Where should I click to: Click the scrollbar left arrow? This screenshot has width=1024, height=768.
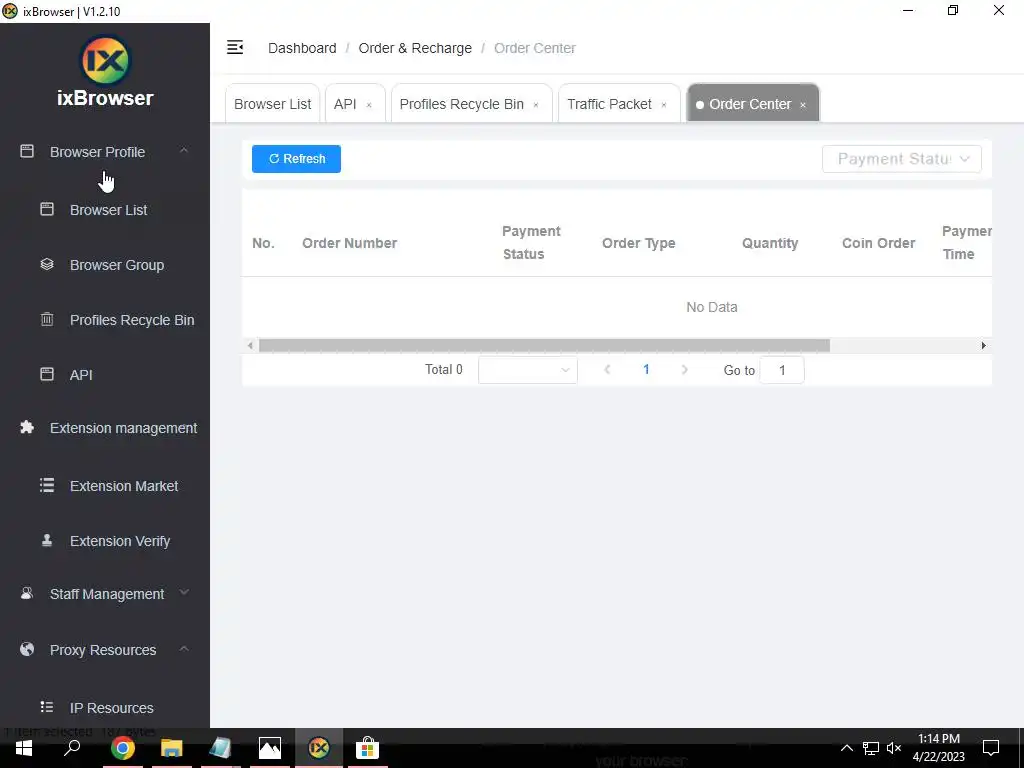[250, 345]
